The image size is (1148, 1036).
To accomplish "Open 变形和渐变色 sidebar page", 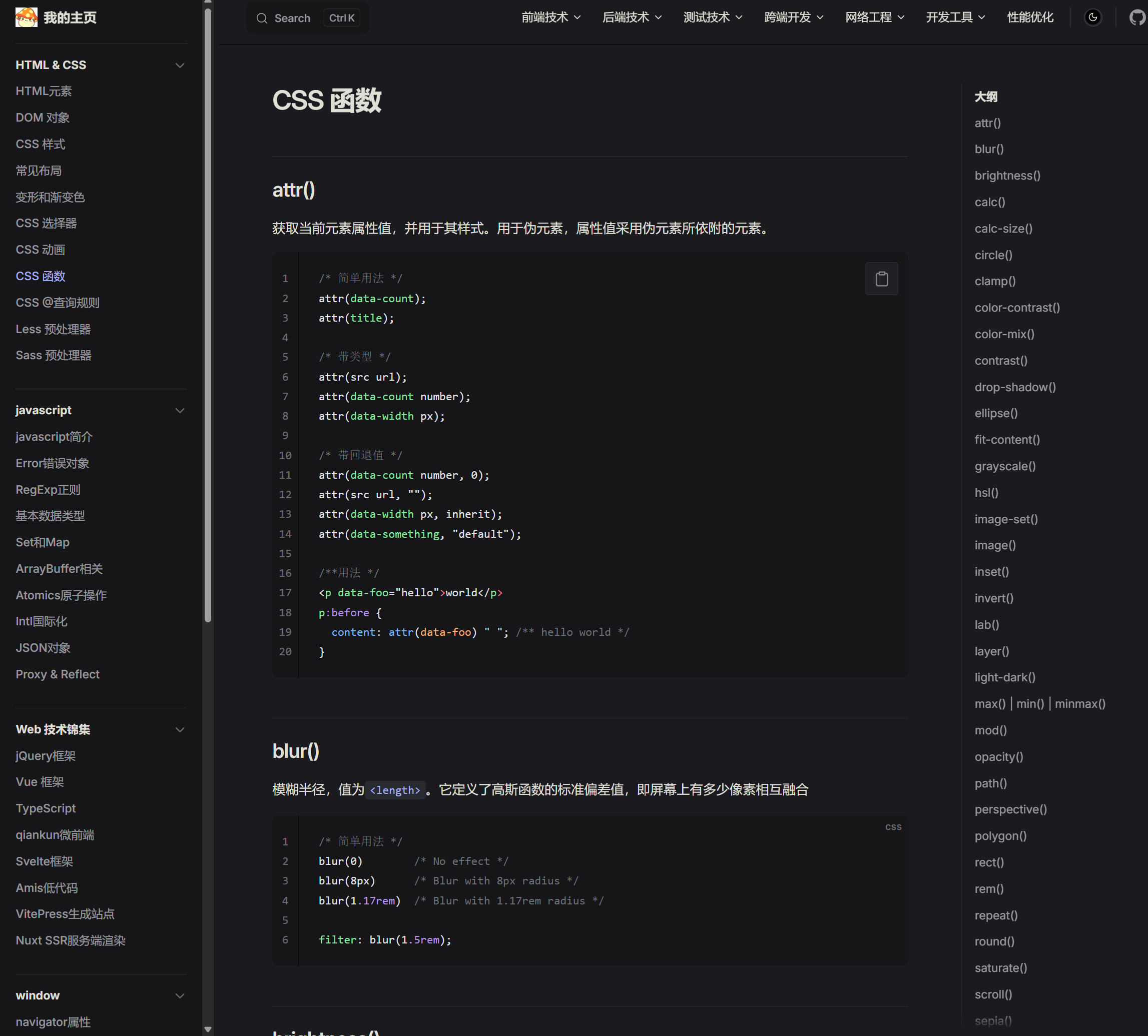I will point(50,198).
